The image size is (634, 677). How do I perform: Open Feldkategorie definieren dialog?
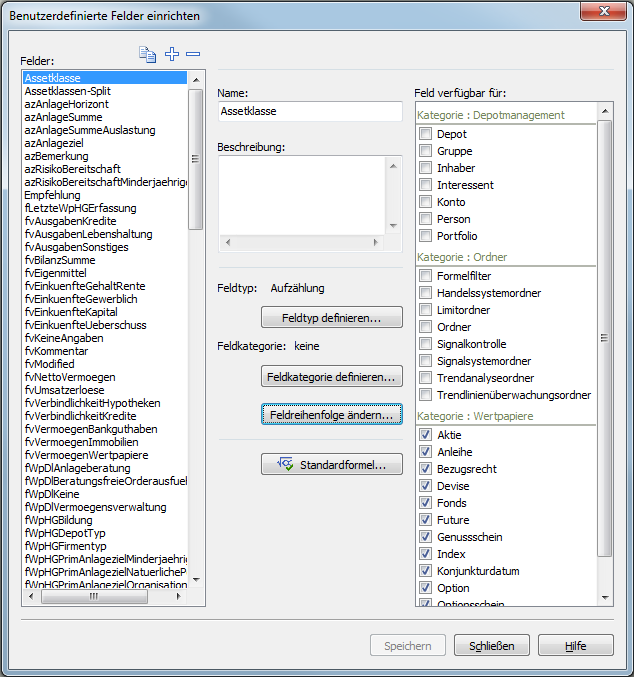pyautogui.click(x=331, y=377)
